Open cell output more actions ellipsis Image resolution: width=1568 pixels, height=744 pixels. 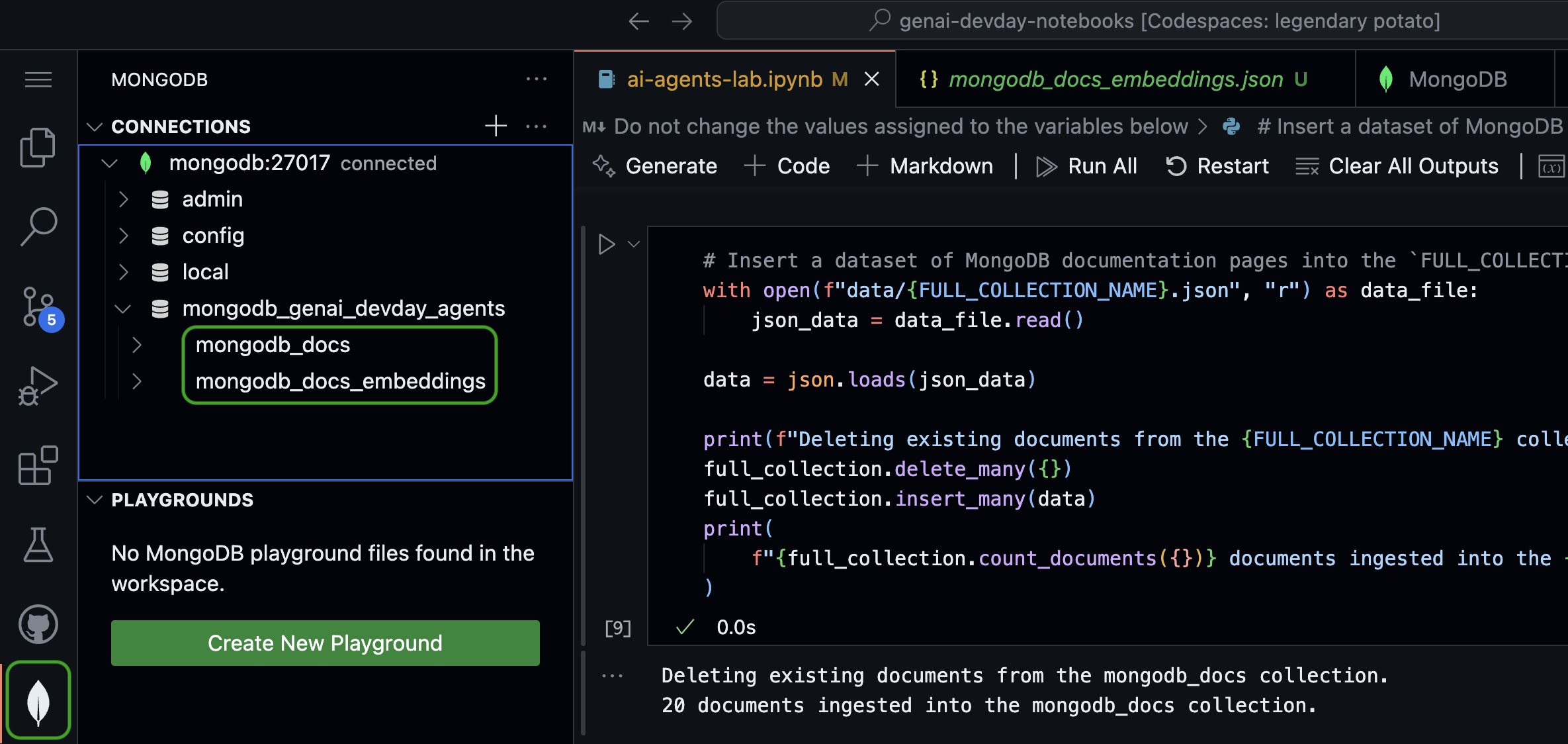coord(612,676)
